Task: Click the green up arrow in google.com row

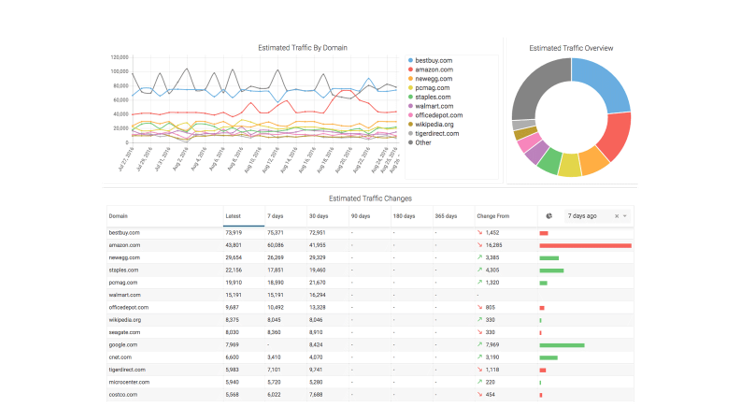Action: [x=480, y=345]
